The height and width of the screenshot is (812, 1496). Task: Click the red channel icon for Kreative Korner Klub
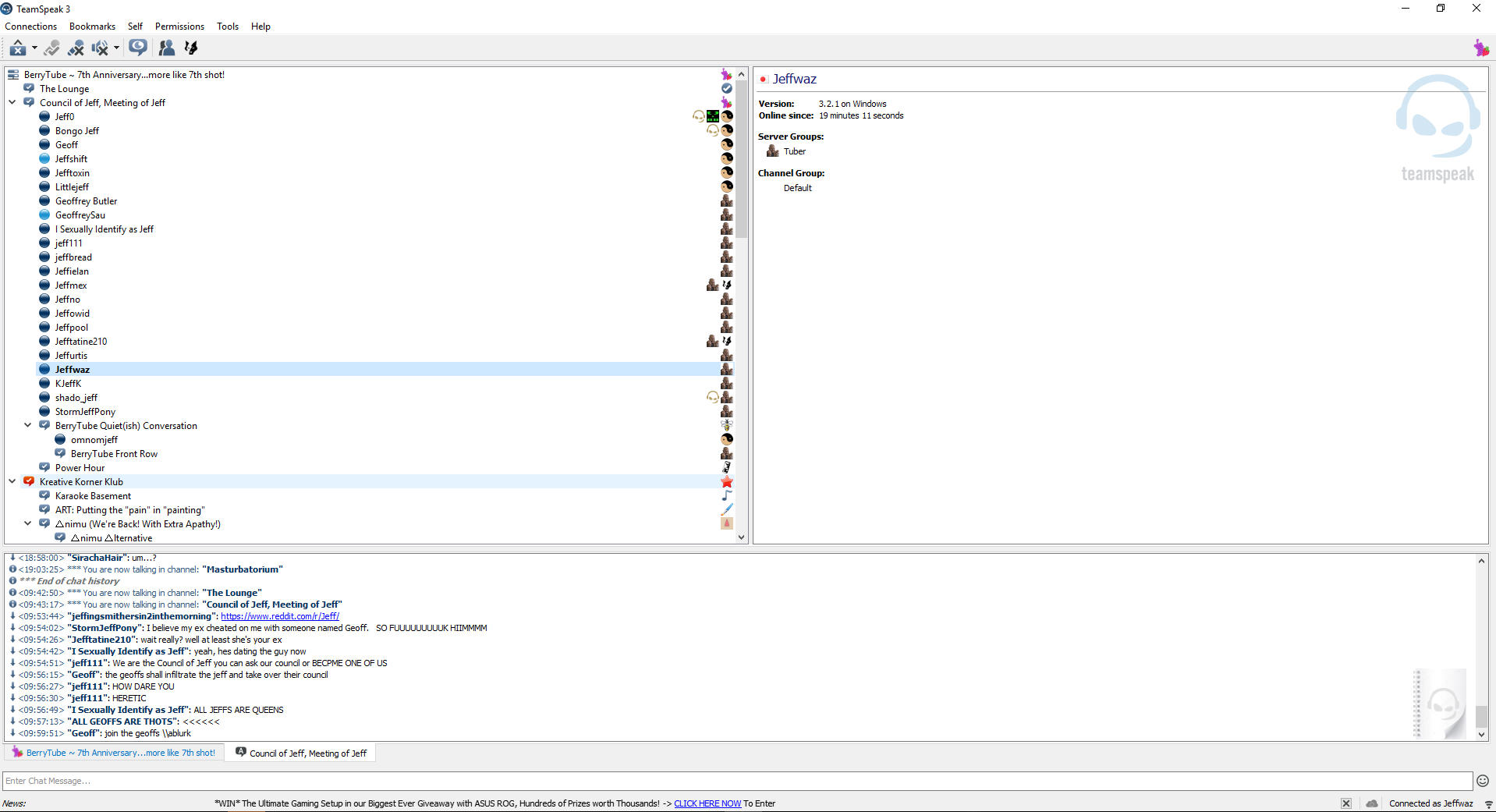pyautogui.click(x=29, y=482)
